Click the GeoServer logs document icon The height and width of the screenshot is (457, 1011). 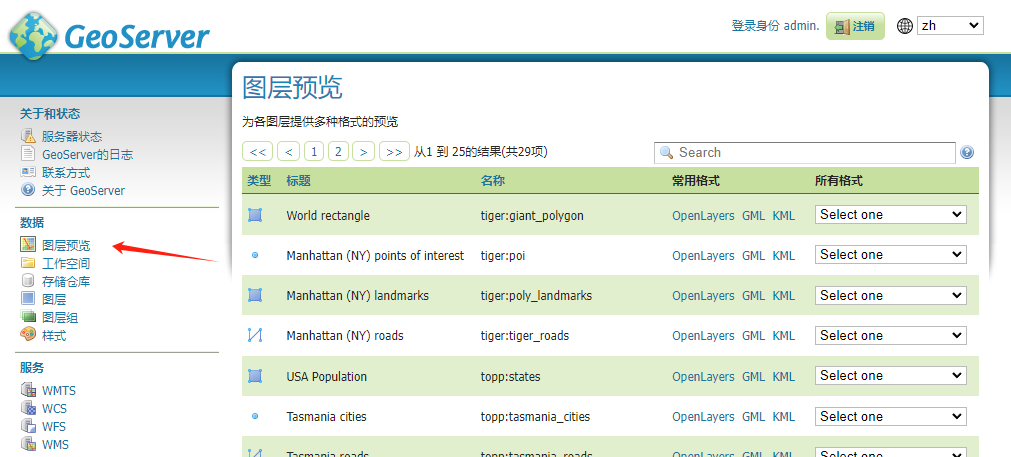click(x=28, y=154)
